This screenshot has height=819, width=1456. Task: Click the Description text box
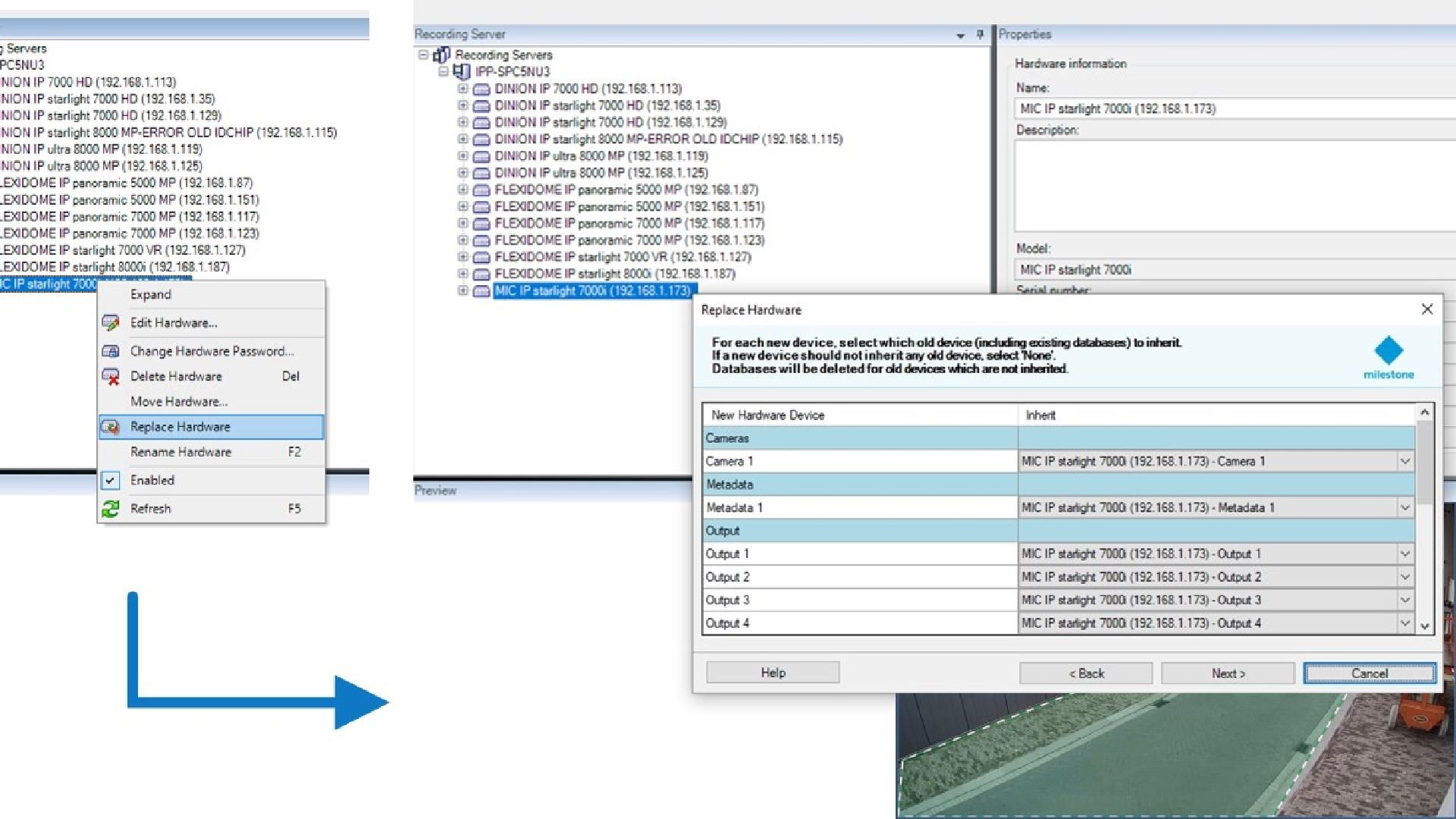tap(1235, 186)
